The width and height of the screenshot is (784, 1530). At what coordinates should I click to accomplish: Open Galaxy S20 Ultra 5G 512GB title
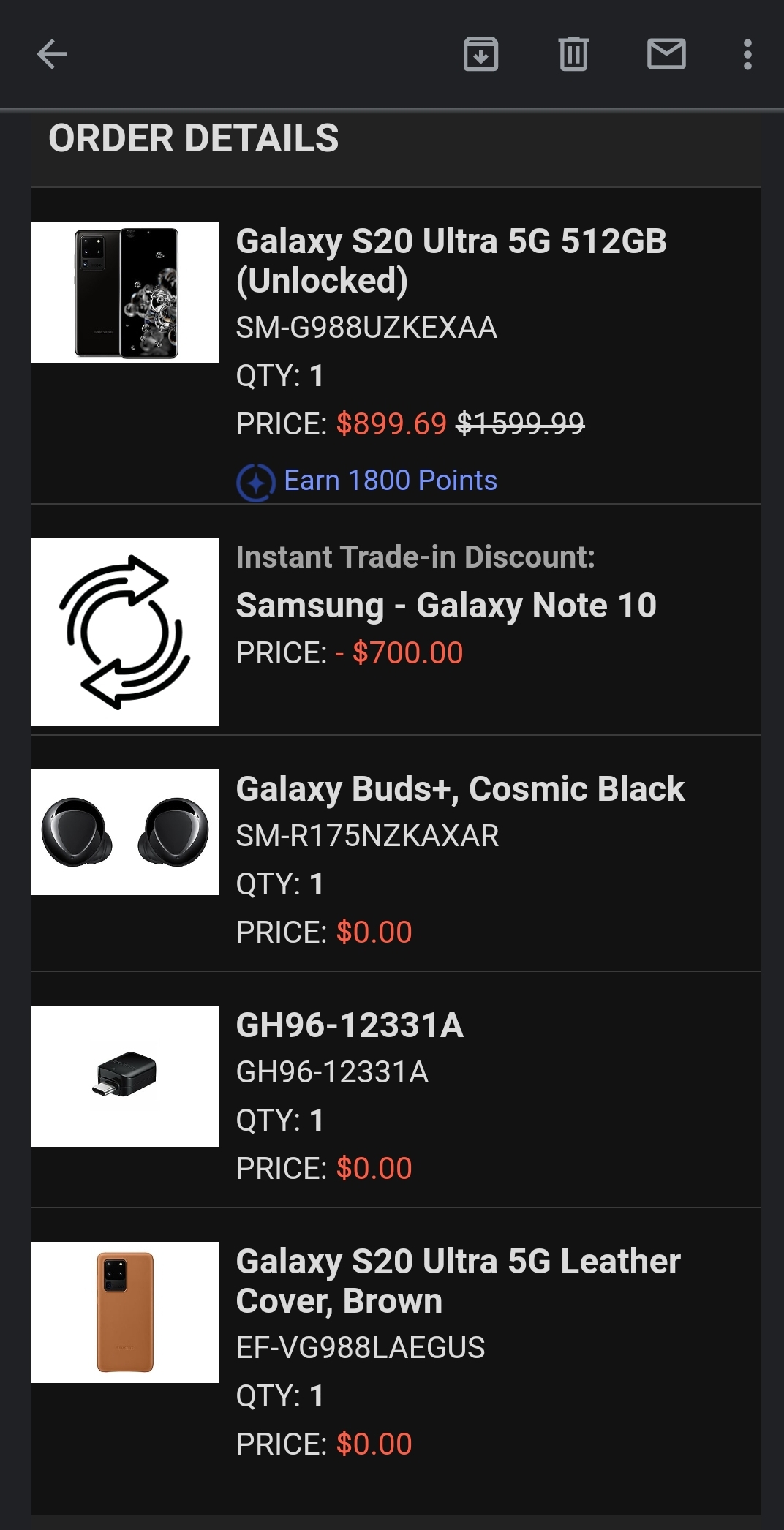click(x=451, y=261)
